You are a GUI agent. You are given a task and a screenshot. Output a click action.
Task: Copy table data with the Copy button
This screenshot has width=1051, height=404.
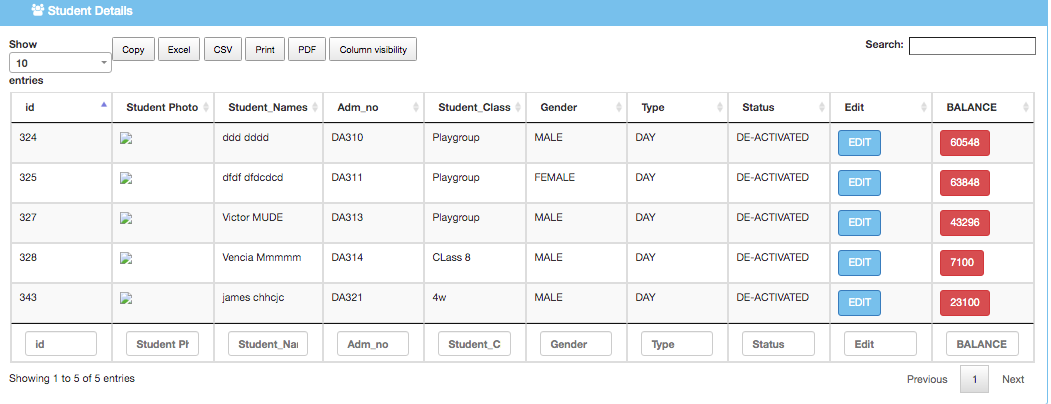pos(133,49)
